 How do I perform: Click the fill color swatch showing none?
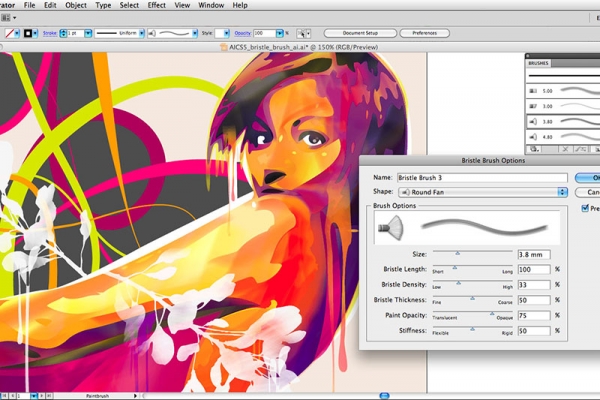(x=10, y=34)
